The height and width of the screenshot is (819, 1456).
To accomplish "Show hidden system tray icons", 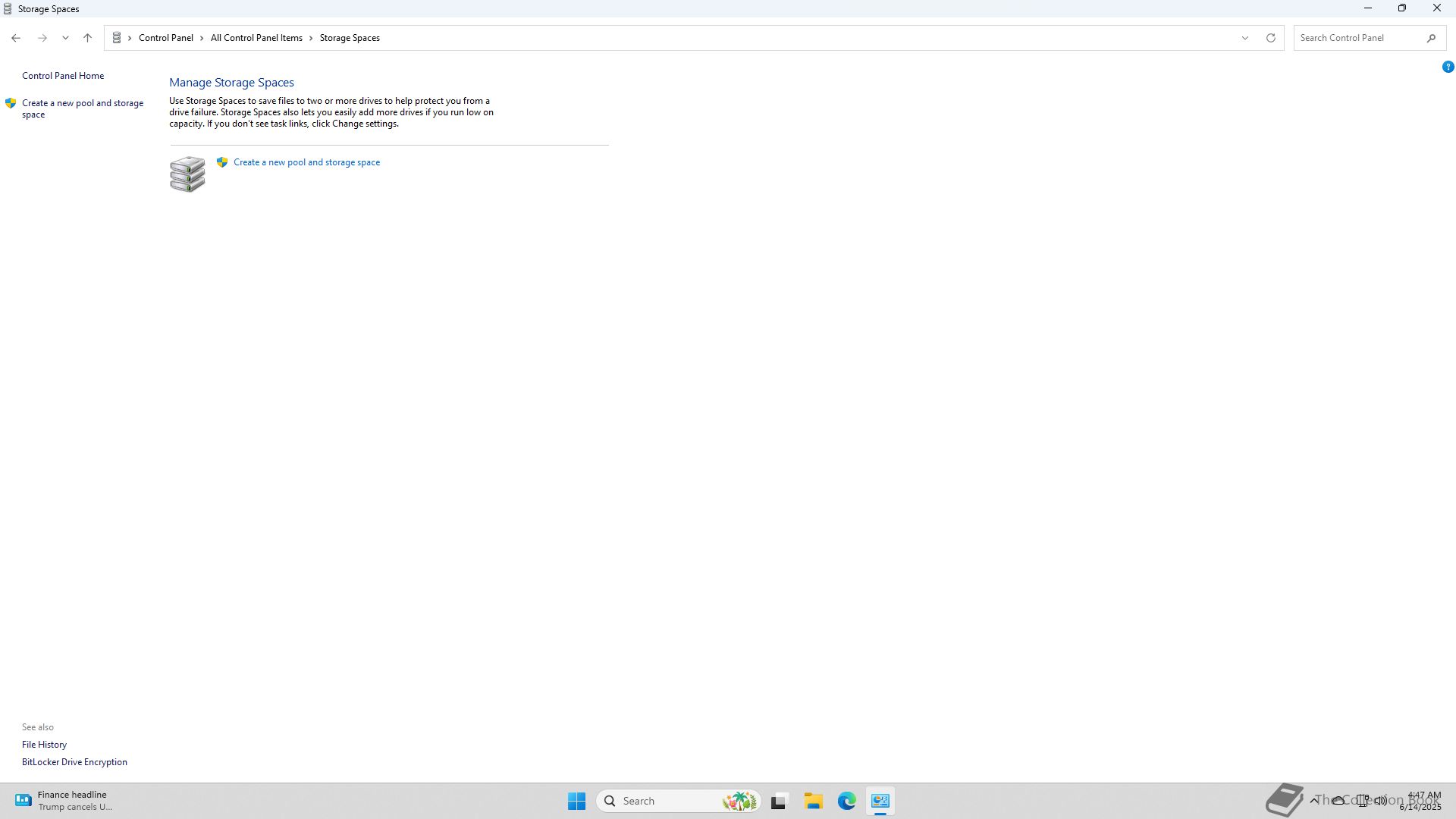I will tap(1314, 801).
